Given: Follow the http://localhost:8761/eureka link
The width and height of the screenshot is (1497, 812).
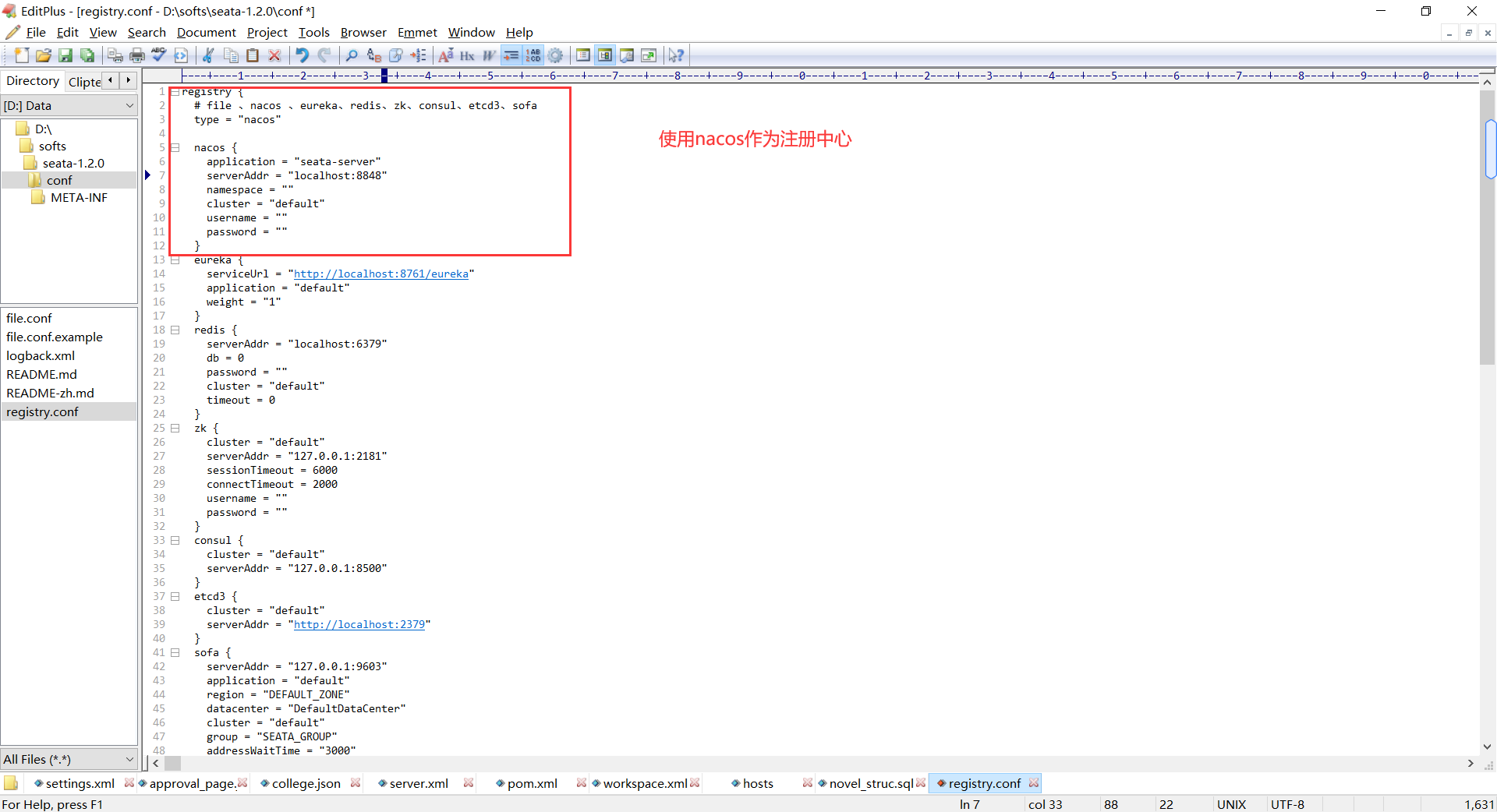Looking at the screenshot, I should tap(381, 274).
